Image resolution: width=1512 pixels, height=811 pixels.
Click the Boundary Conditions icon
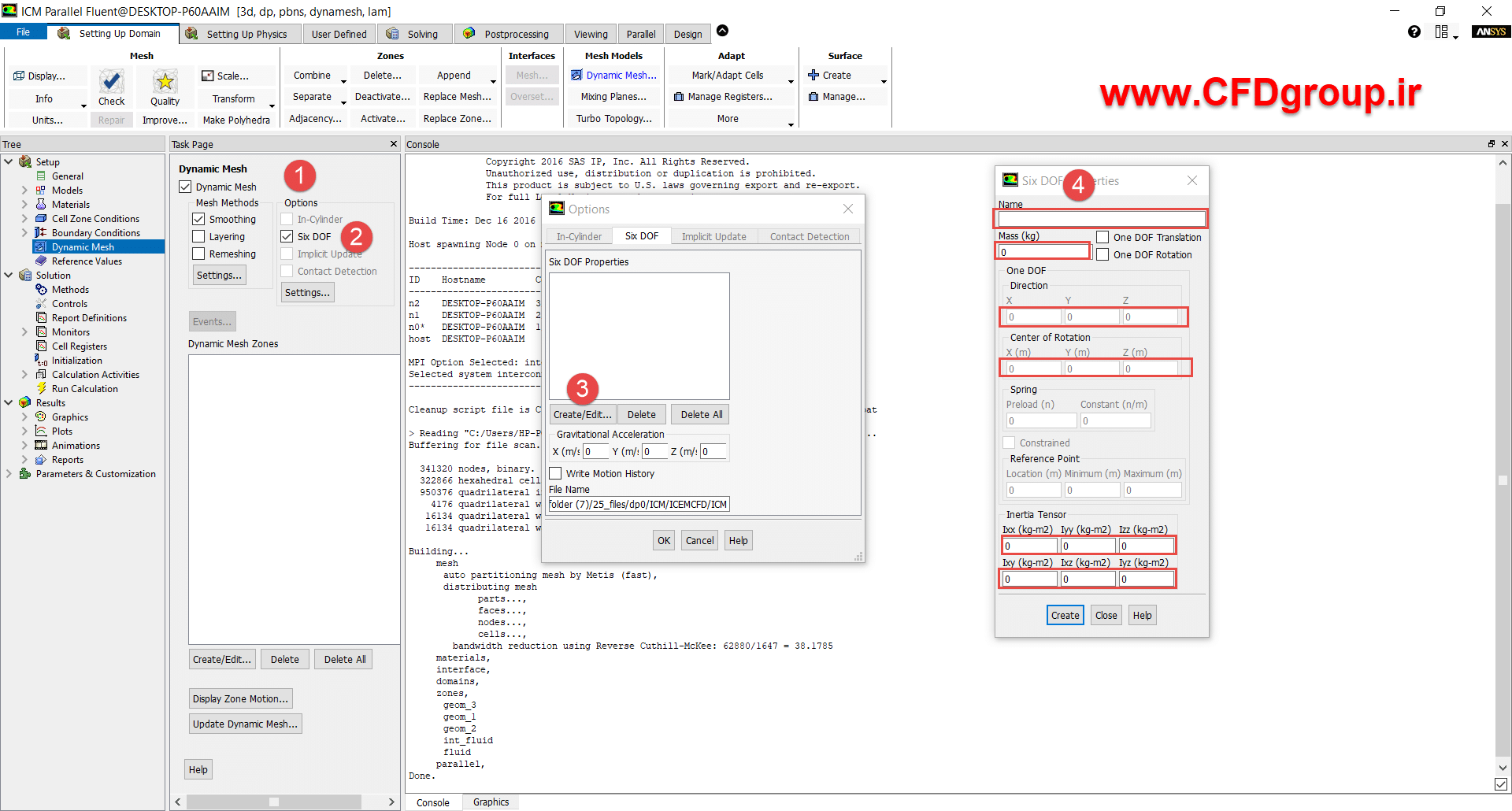(41, 233)
